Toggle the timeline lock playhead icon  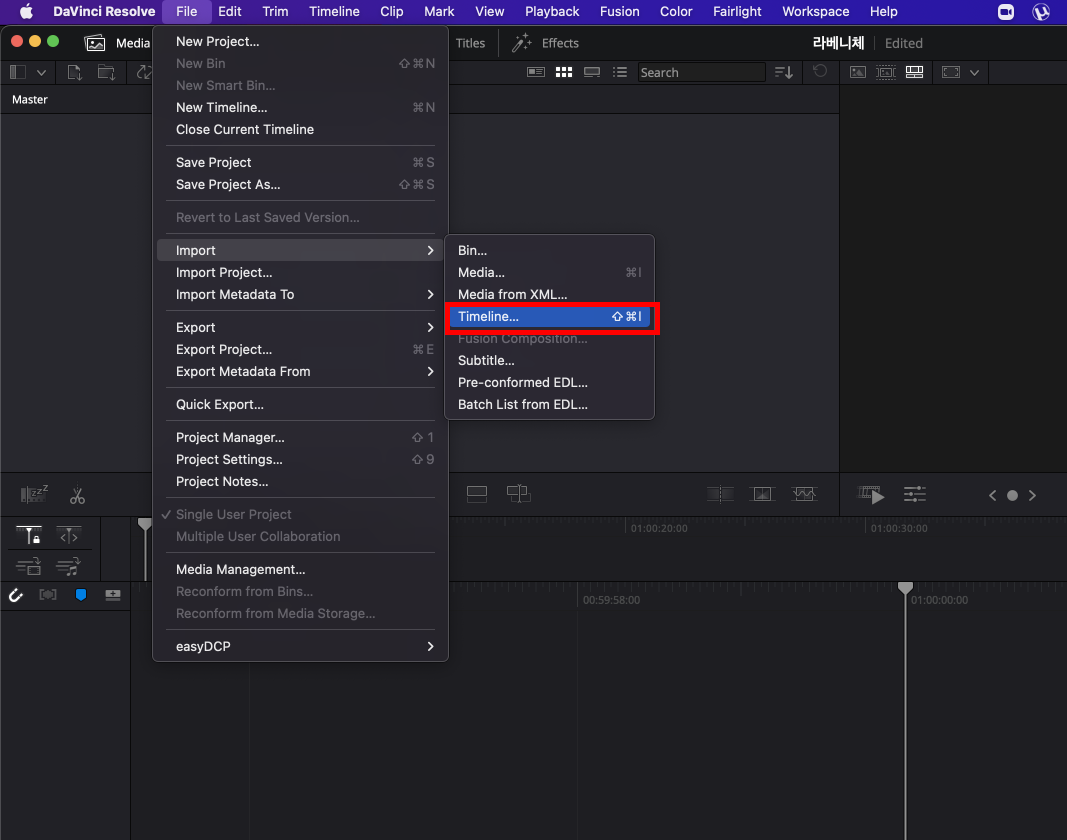click(29, 536)
